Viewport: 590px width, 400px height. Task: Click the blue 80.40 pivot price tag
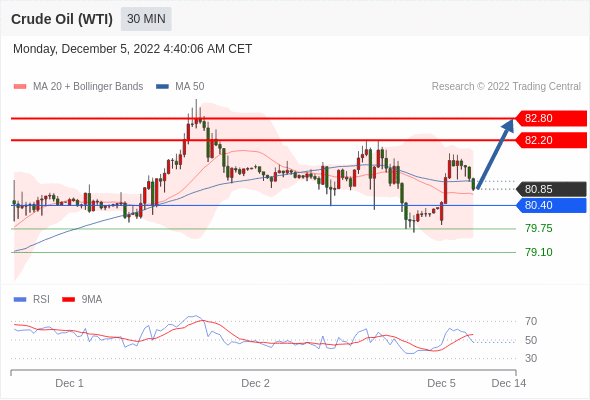click(551, 205)
